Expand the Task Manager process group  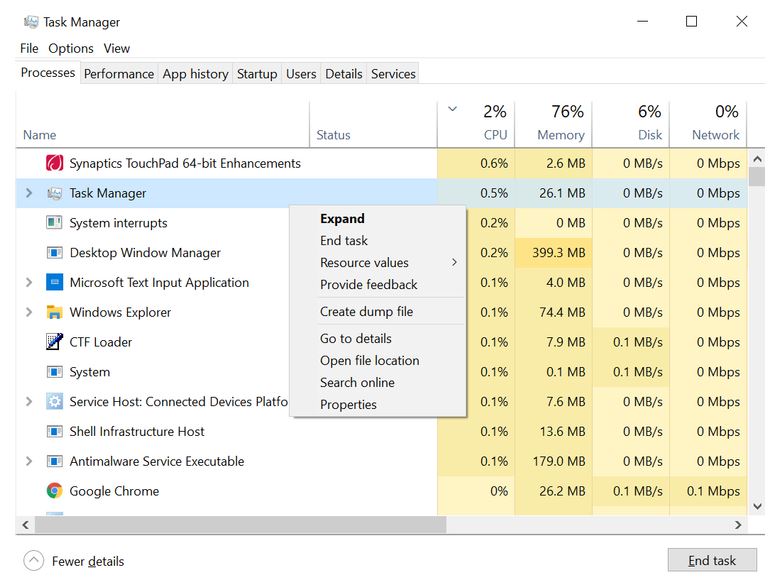click(29, 193)
